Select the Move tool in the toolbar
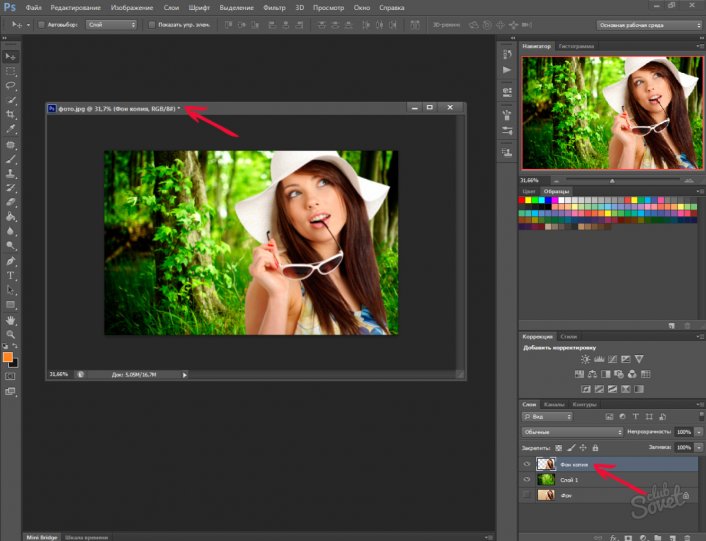 pos(11,57)
